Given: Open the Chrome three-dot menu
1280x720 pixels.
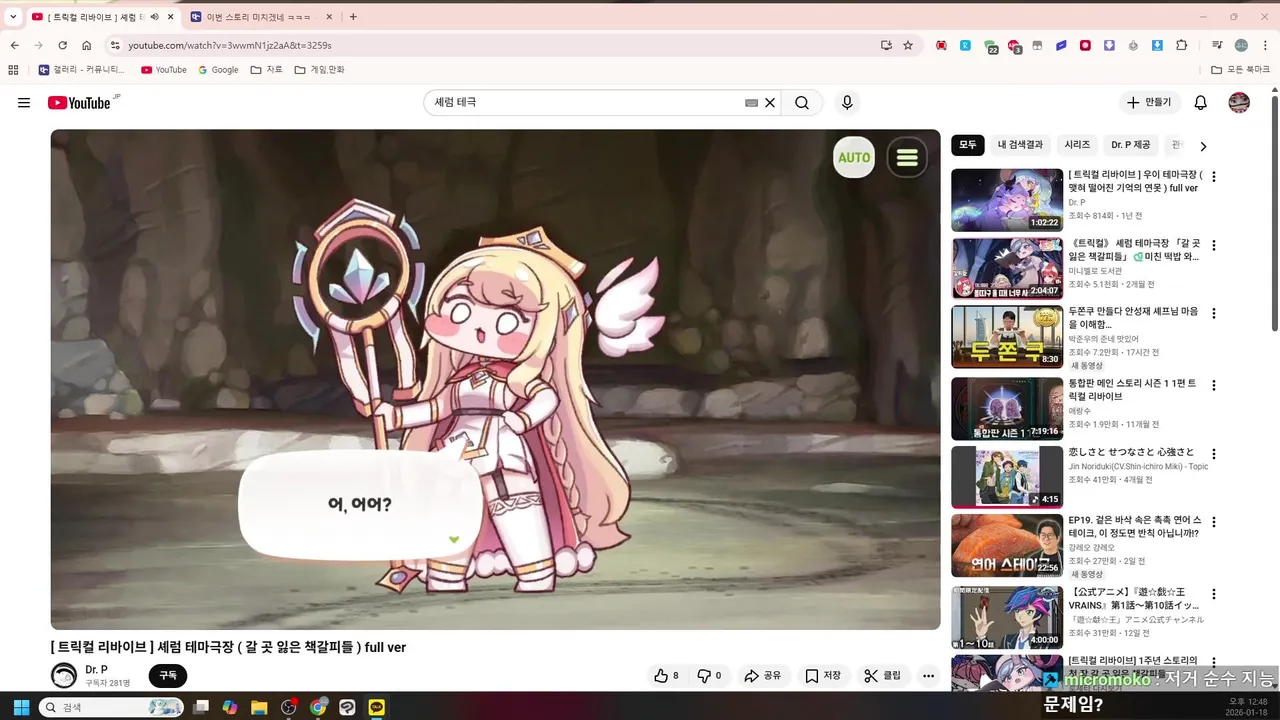Looking at the screenshot, I should pos(1263,45).
